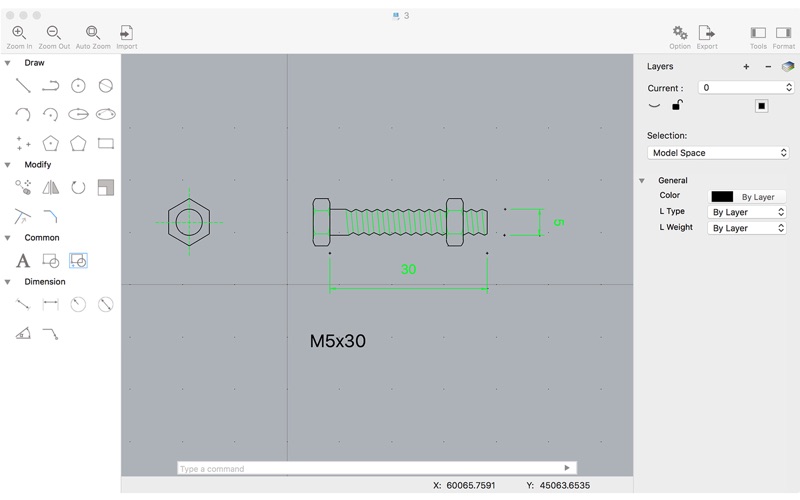
Task: Click the Zoom Out toolbar button
Action: (54, 37)
